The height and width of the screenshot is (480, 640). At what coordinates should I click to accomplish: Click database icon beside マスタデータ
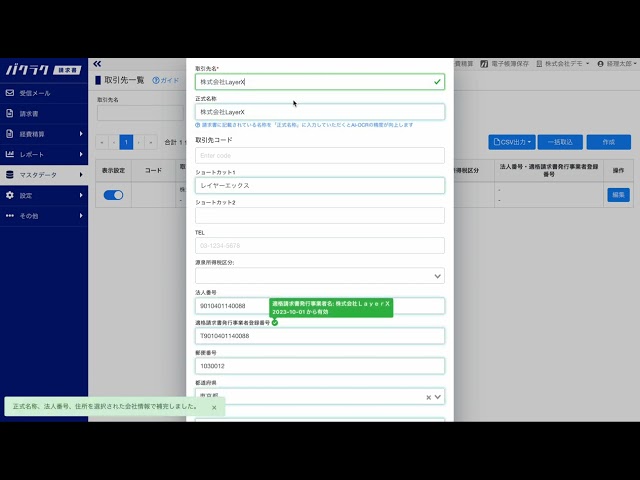10,175
